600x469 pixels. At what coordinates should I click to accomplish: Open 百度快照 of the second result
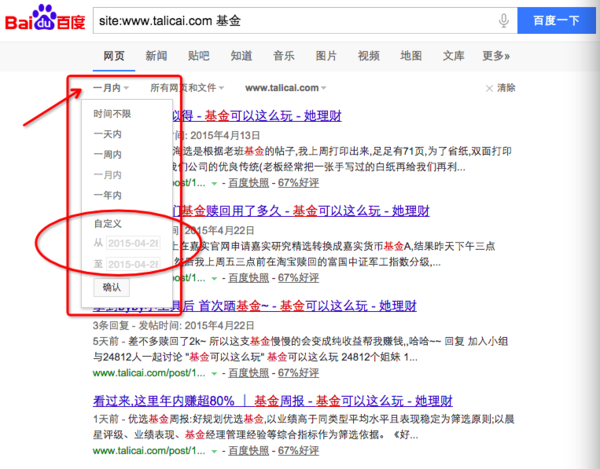tap(249, 278)
